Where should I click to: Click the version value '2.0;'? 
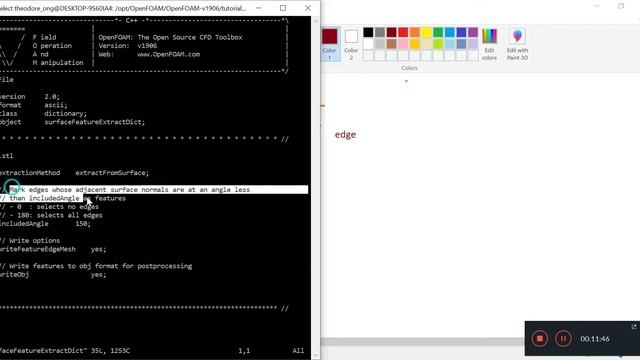click(52, 96)
